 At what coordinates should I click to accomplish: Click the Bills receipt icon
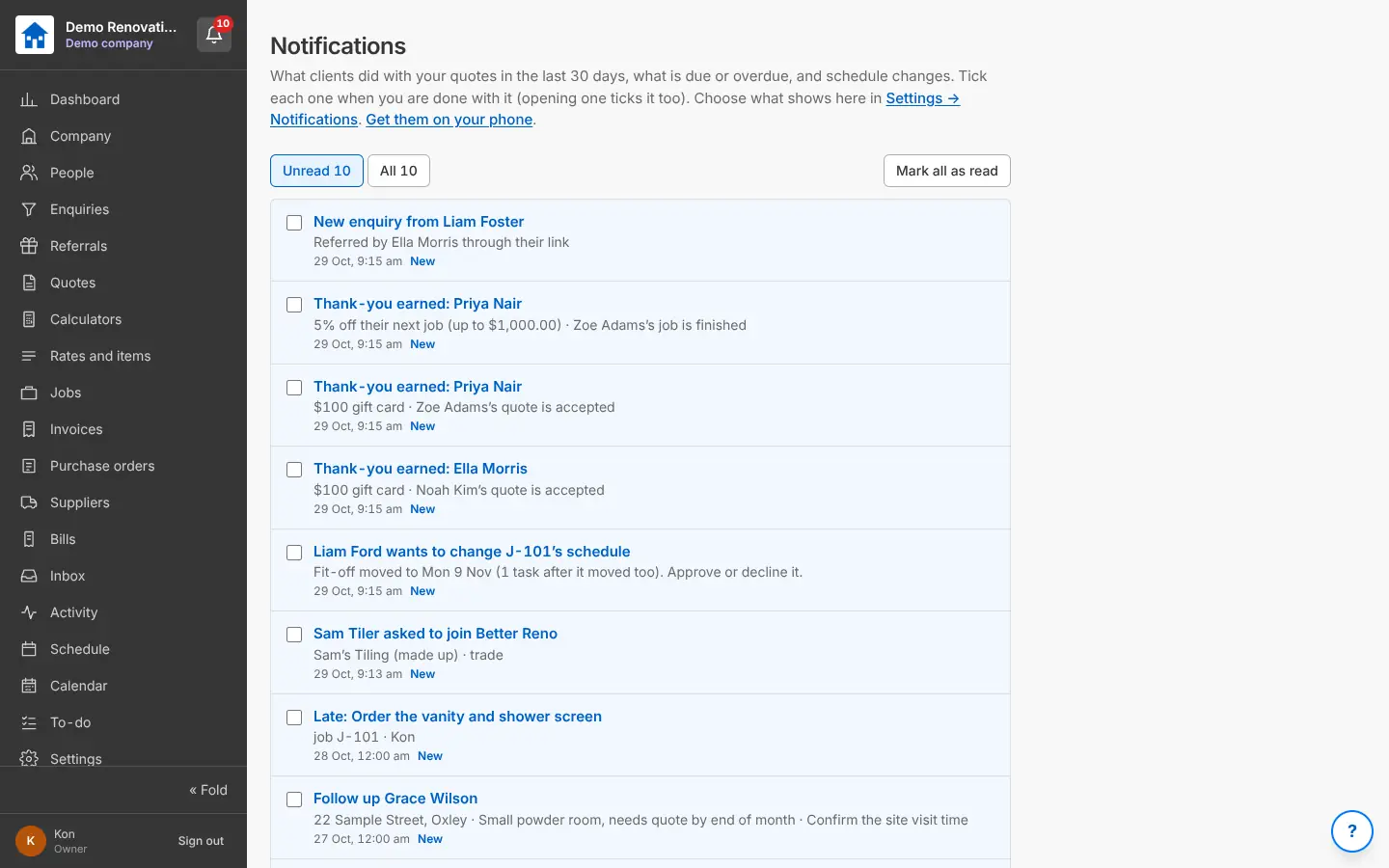tap(29, 539)
